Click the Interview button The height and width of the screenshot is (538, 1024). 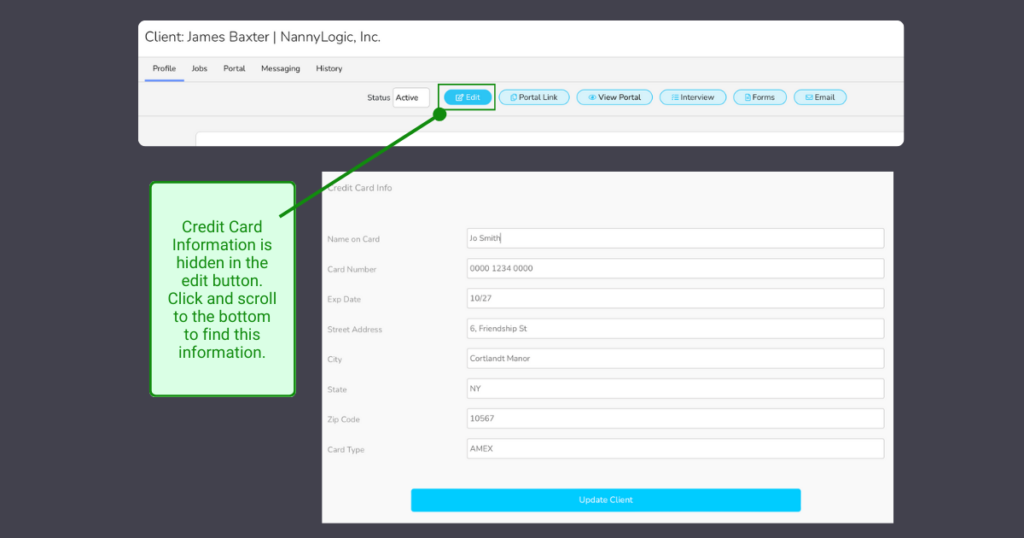click(x=693, y=97)
